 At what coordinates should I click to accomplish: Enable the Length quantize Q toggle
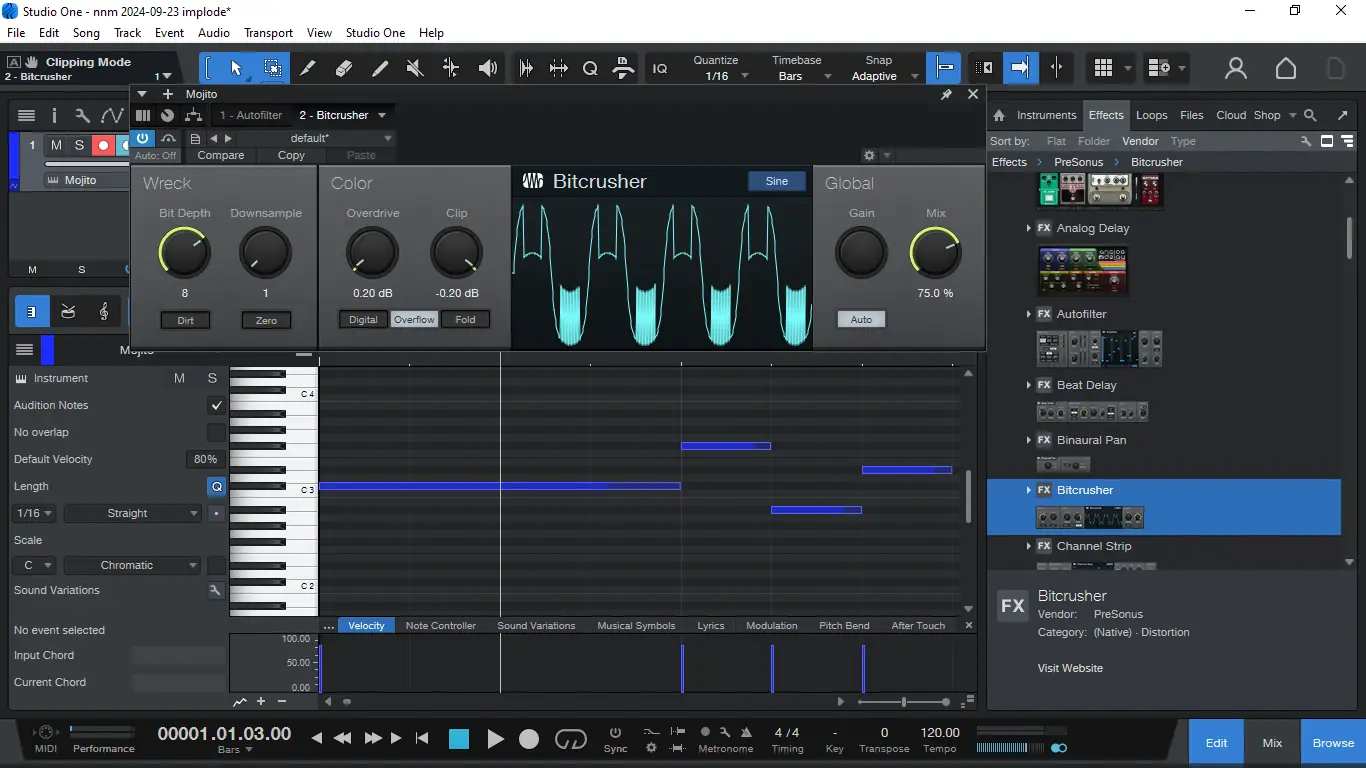point(216,487)
